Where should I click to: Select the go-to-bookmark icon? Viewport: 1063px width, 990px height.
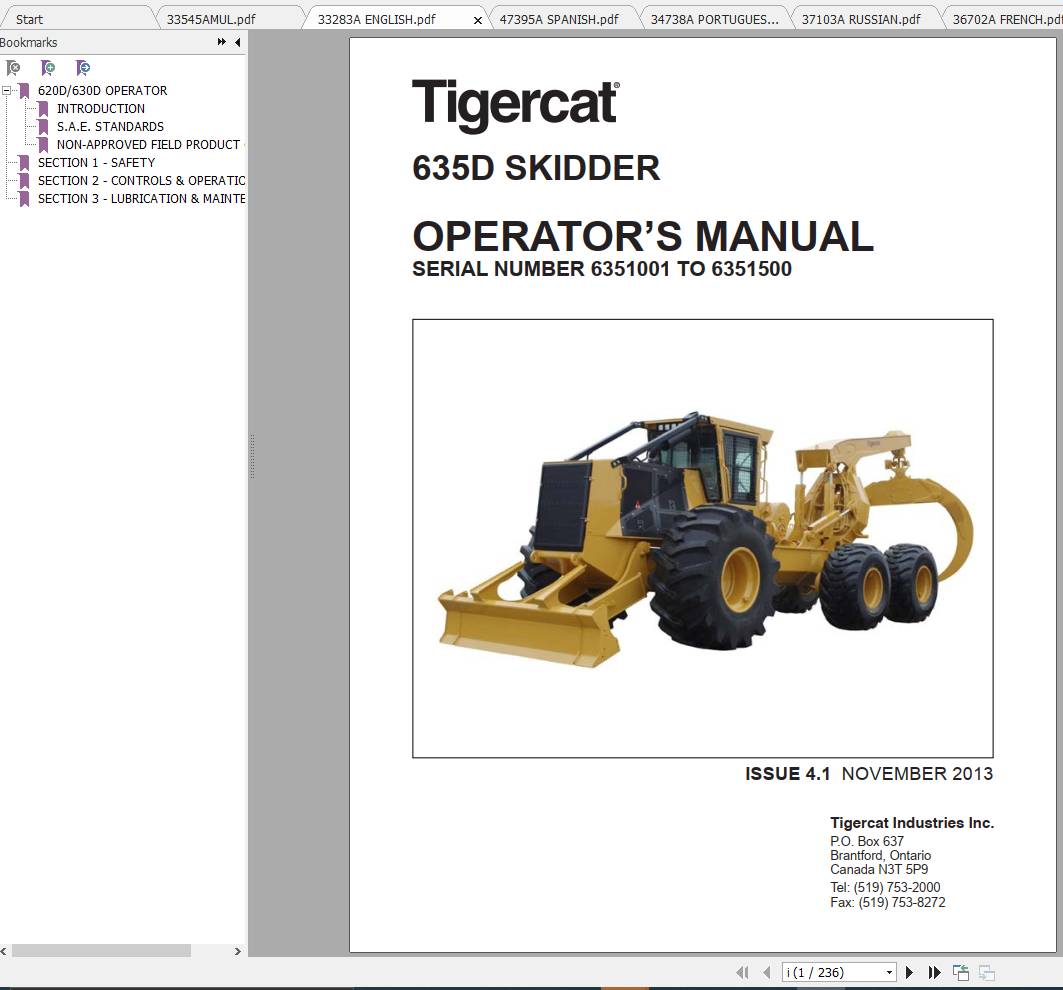point(84,68)
